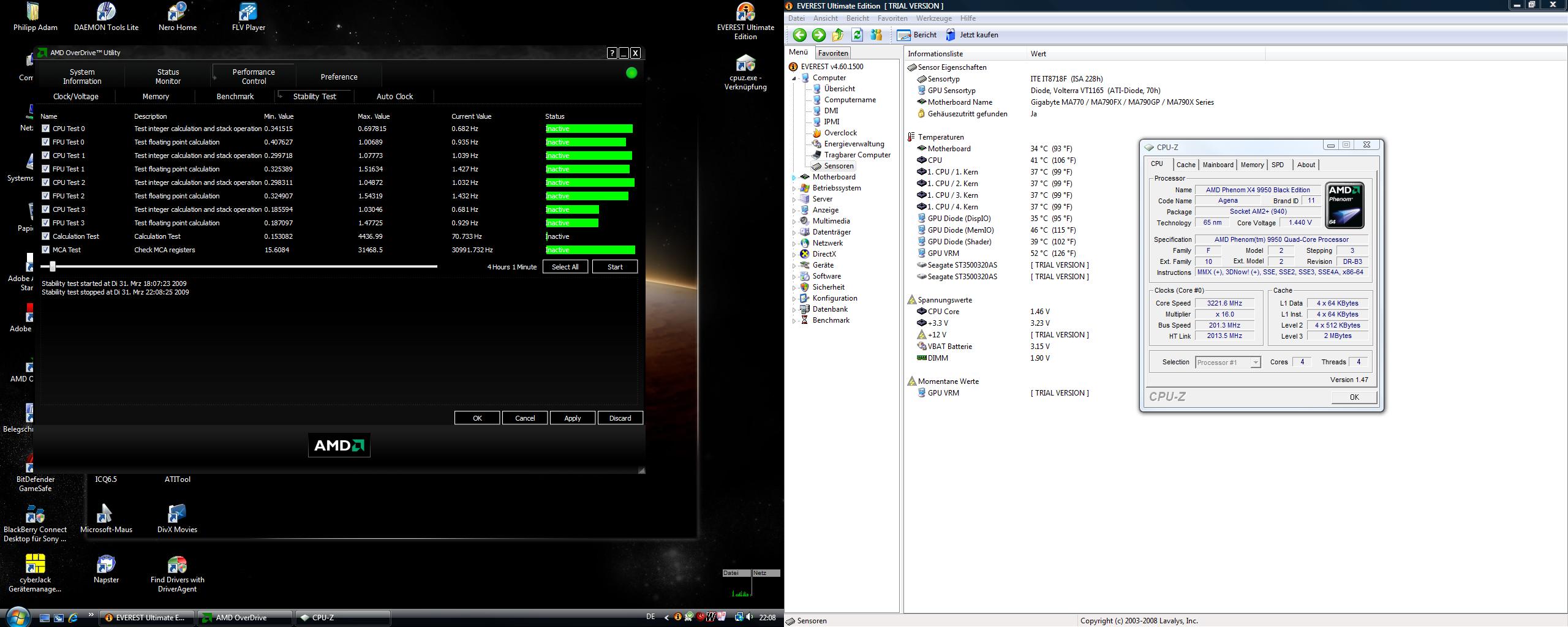This screenshot has width=1568, height=627.
Task: Open the Nero Home desktop icon
Action: (x=178, y=17)
